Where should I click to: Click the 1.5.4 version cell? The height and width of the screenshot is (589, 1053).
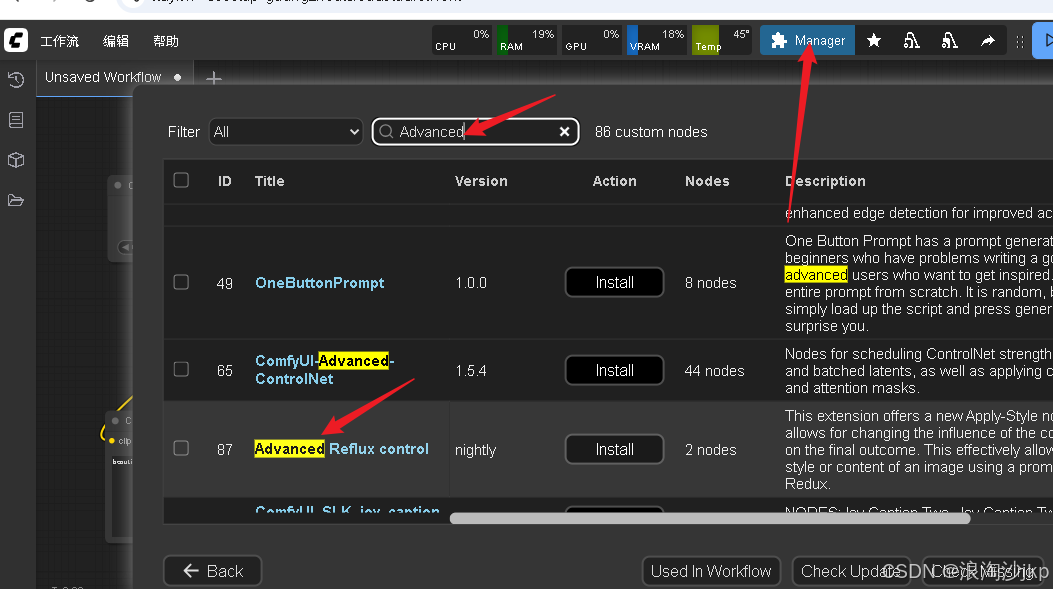pyautogui.click(x=471, y=371)
